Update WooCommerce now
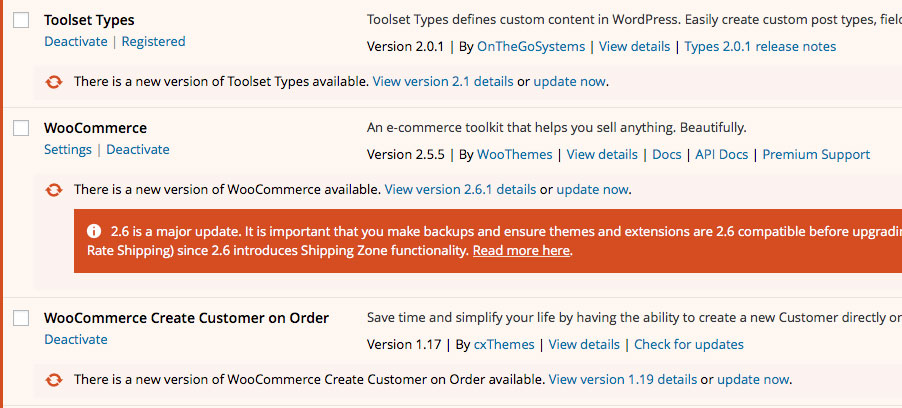The width and height of the screenshot is (902, 408). (x=593, y=189)
